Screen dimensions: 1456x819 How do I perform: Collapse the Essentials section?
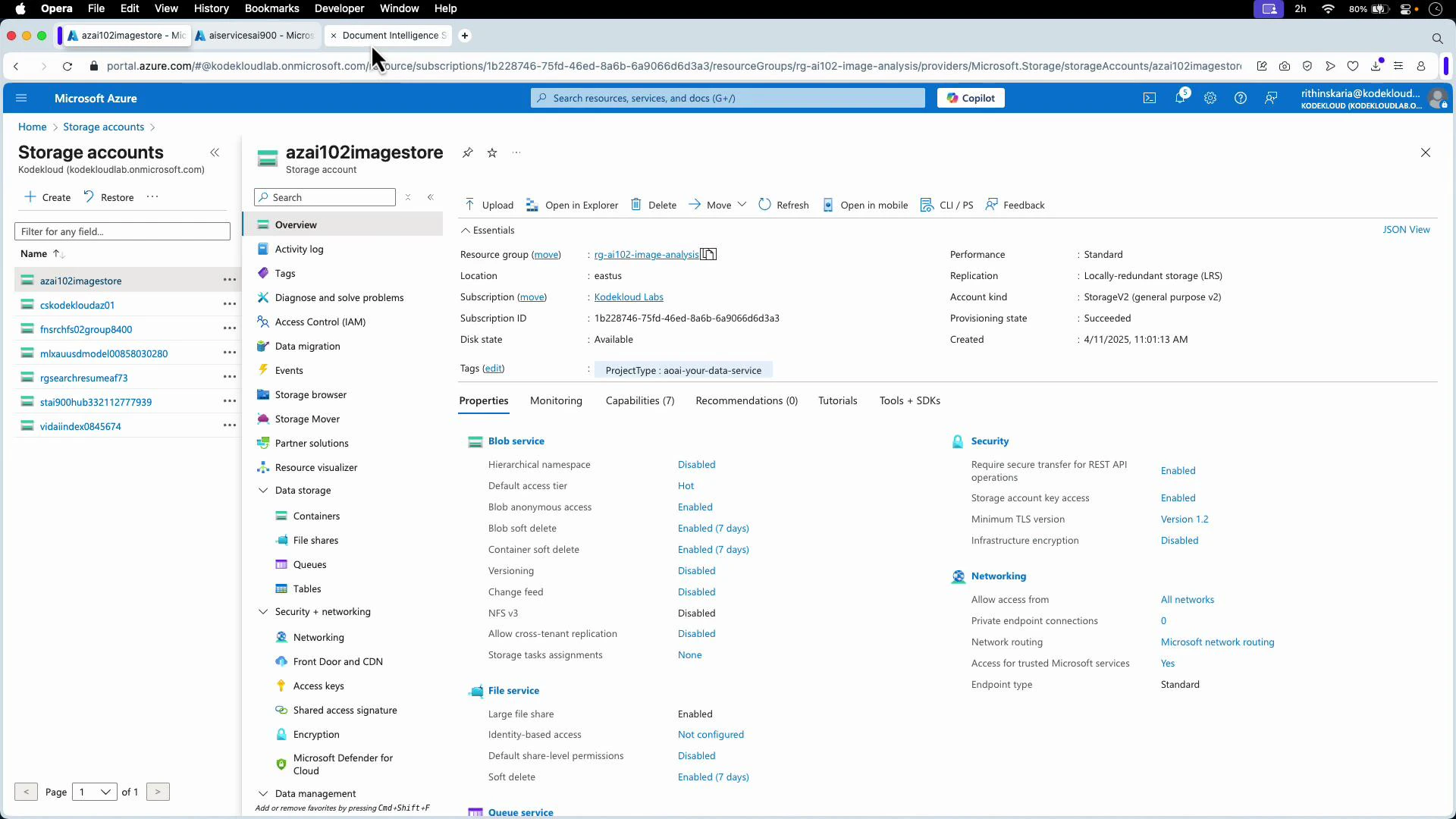click(464, 230)
